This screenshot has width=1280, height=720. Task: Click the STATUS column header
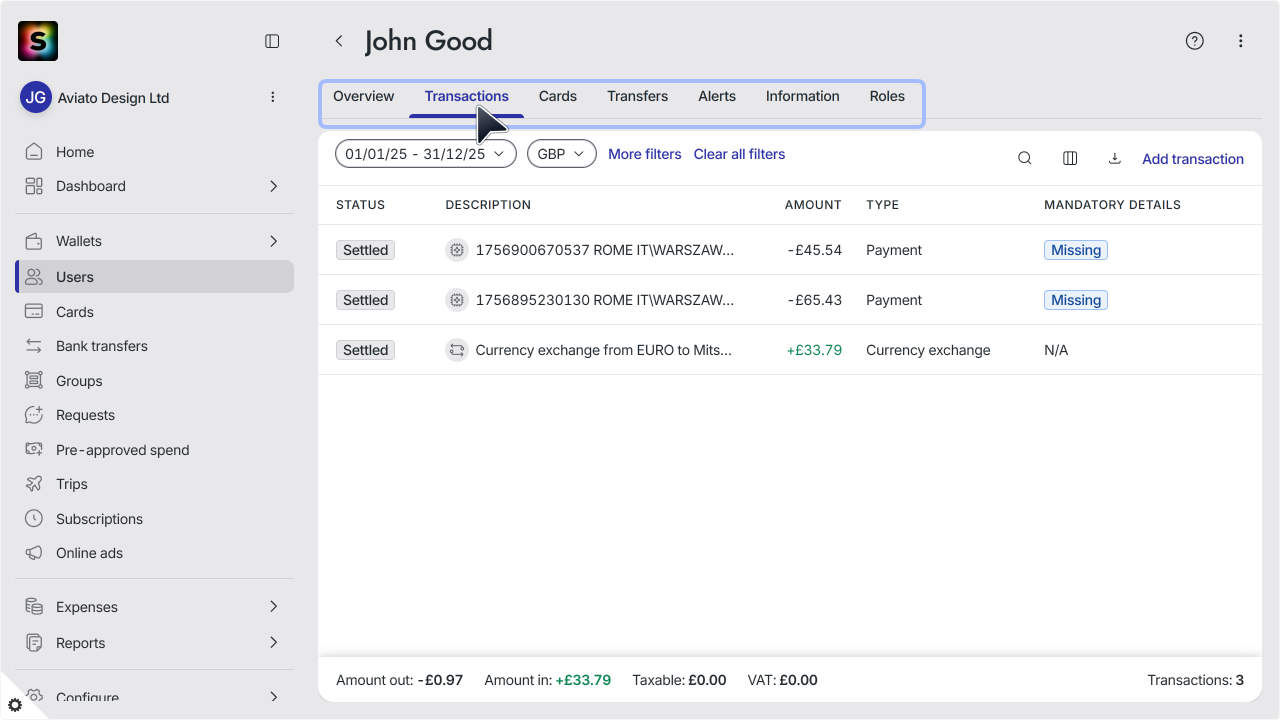(360, 205)
